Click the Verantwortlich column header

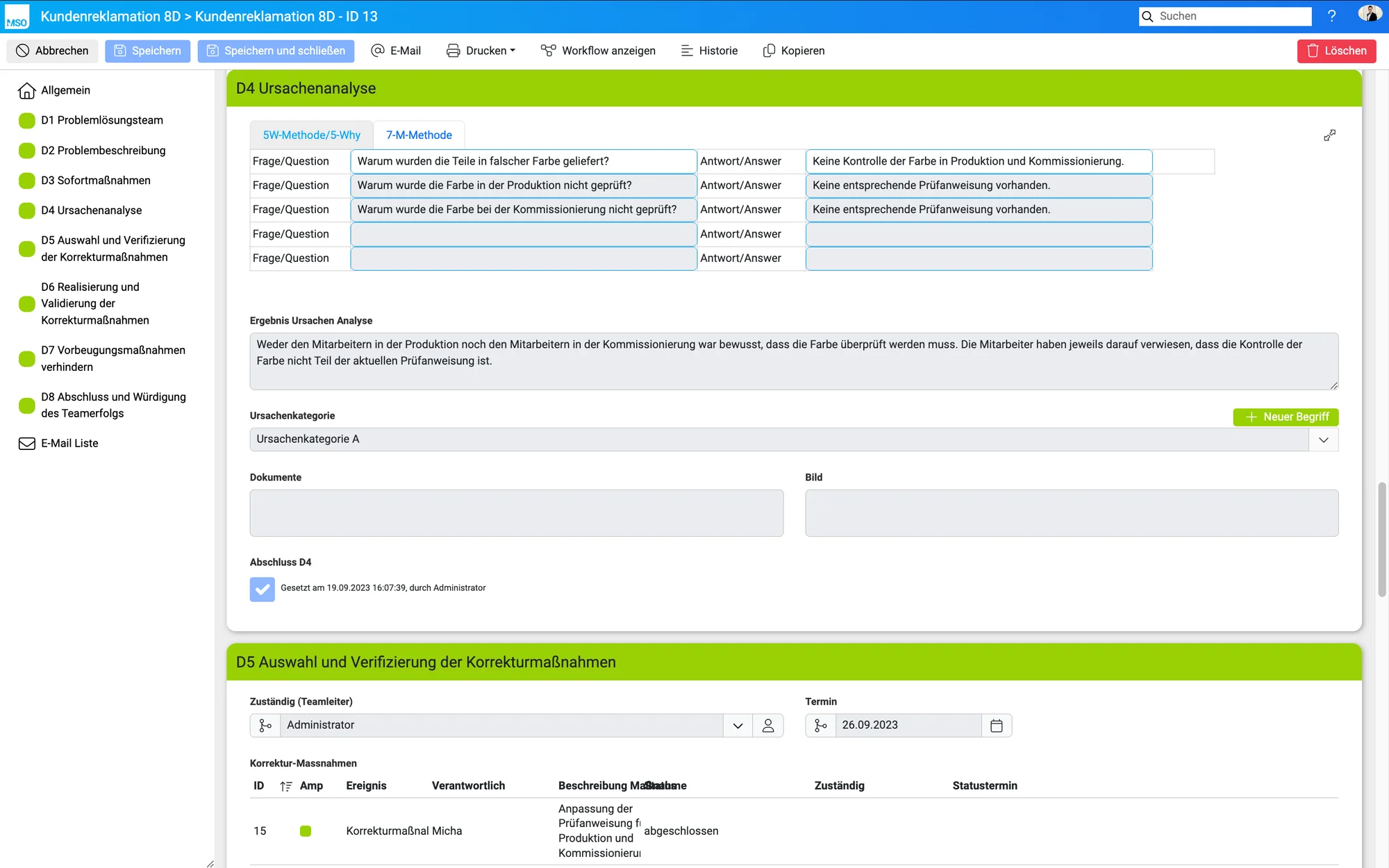tap(468, 786)
